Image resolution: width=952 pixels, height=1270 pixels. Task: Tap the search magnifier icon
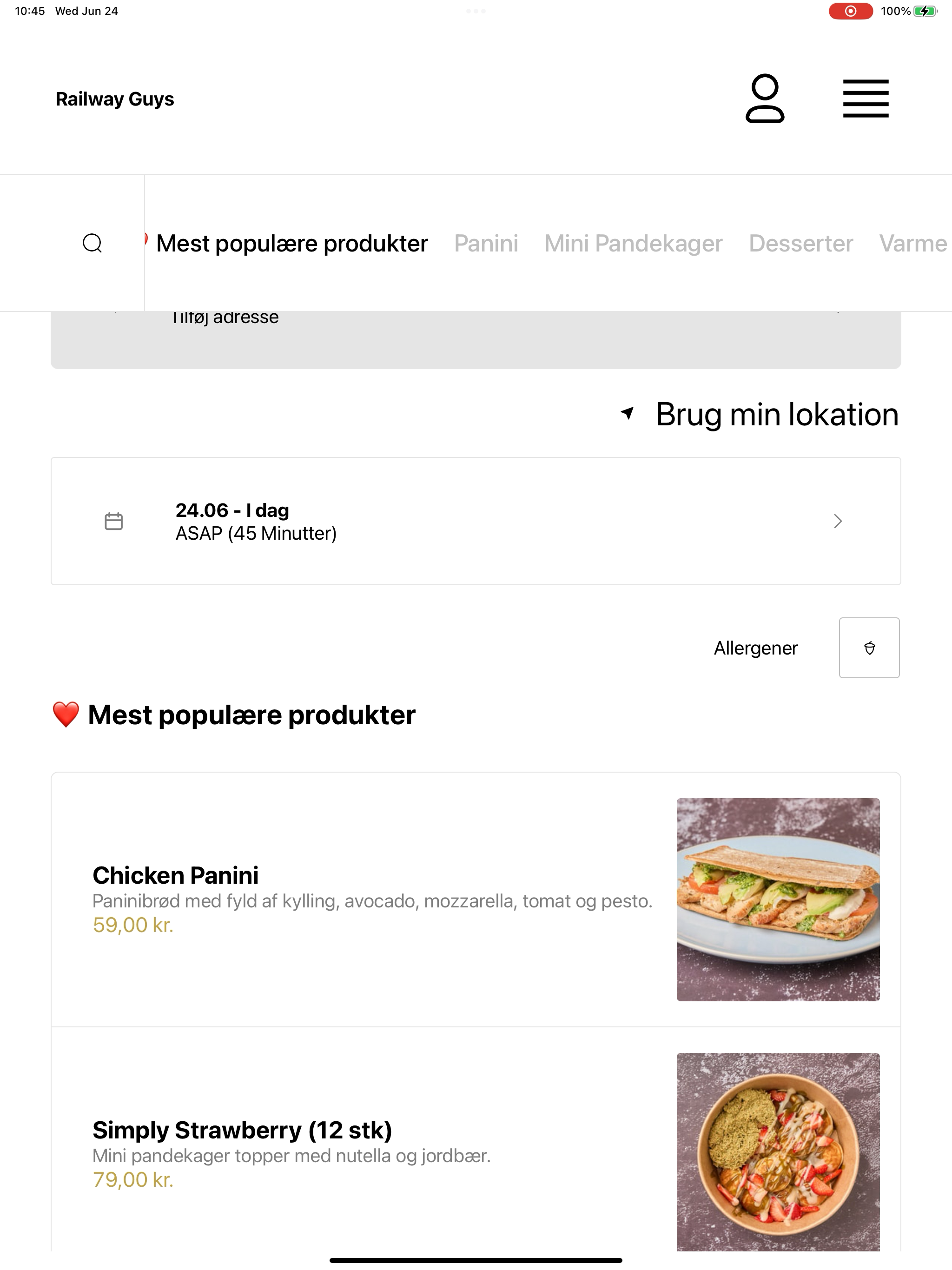pyautogui.click(x=93, y=243)
